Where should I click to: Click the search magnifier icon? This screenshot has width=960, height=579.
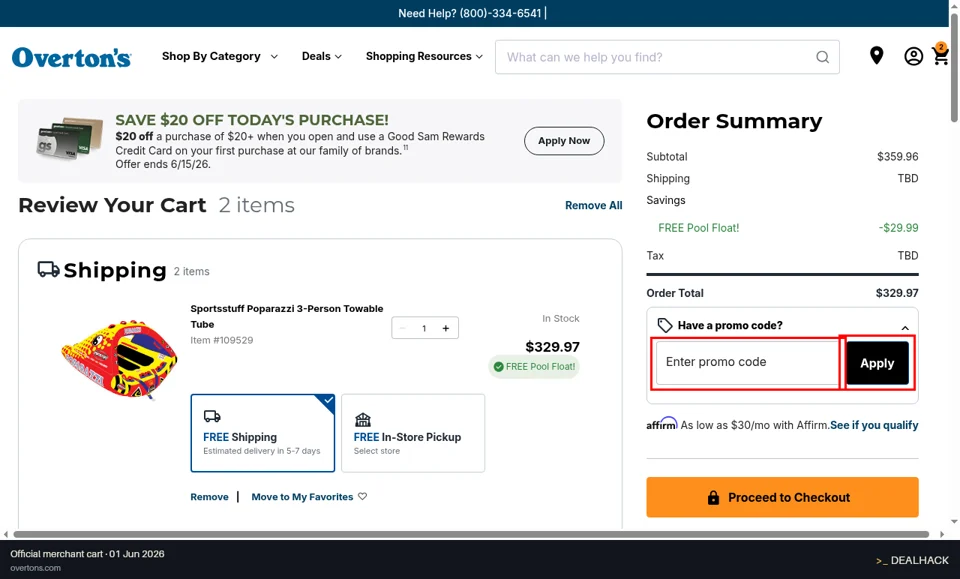coord(822,57)
